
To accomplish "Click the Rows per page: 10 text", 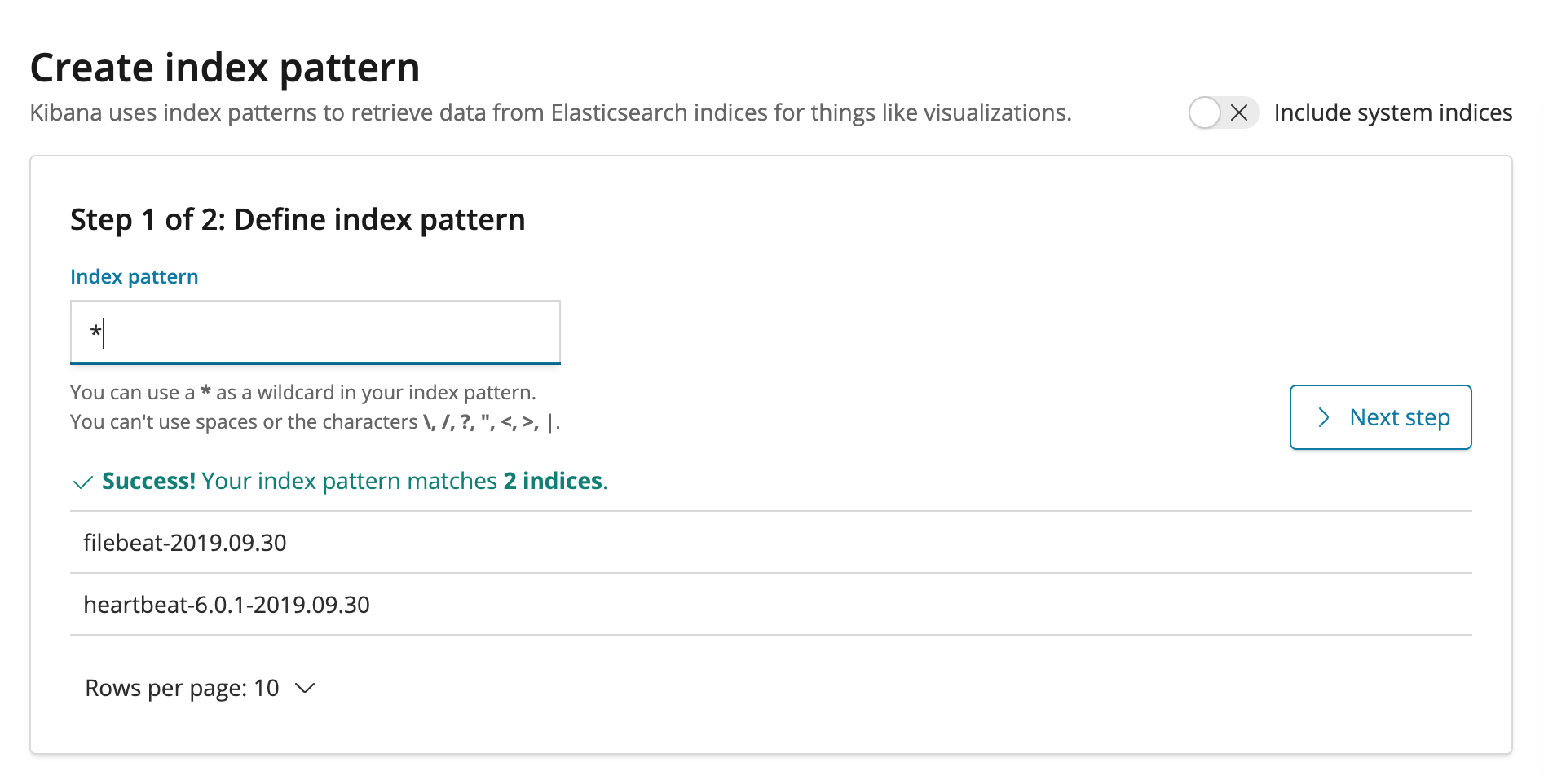I will (183, 688).
